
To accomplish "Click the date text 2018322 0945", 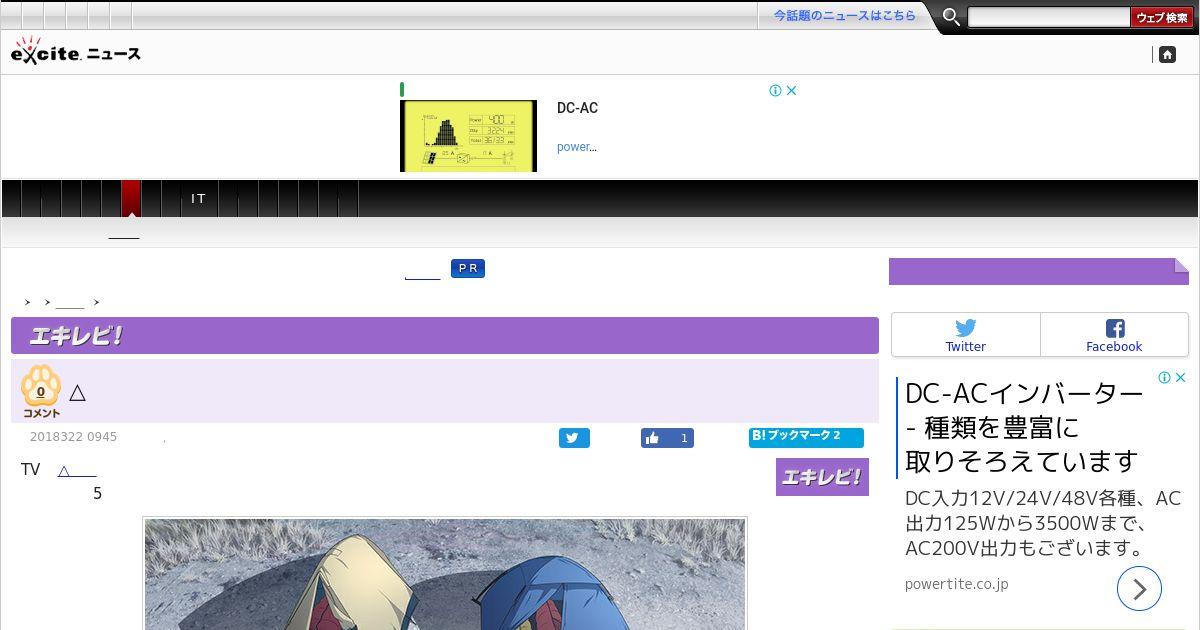I will [73, 437].
